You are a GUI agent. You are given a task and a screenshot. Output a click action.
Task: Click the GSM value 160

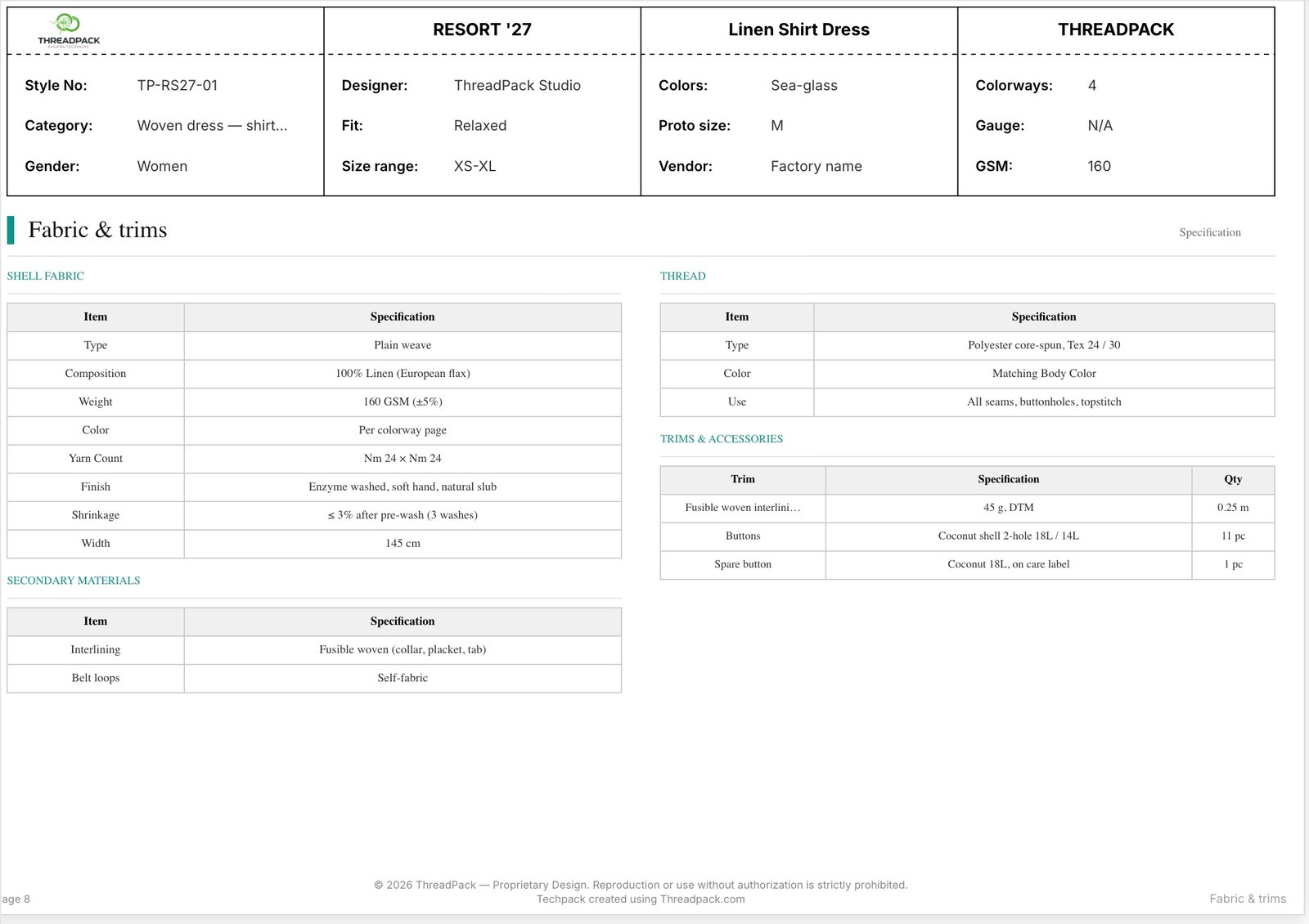(x=1099, y=166)
